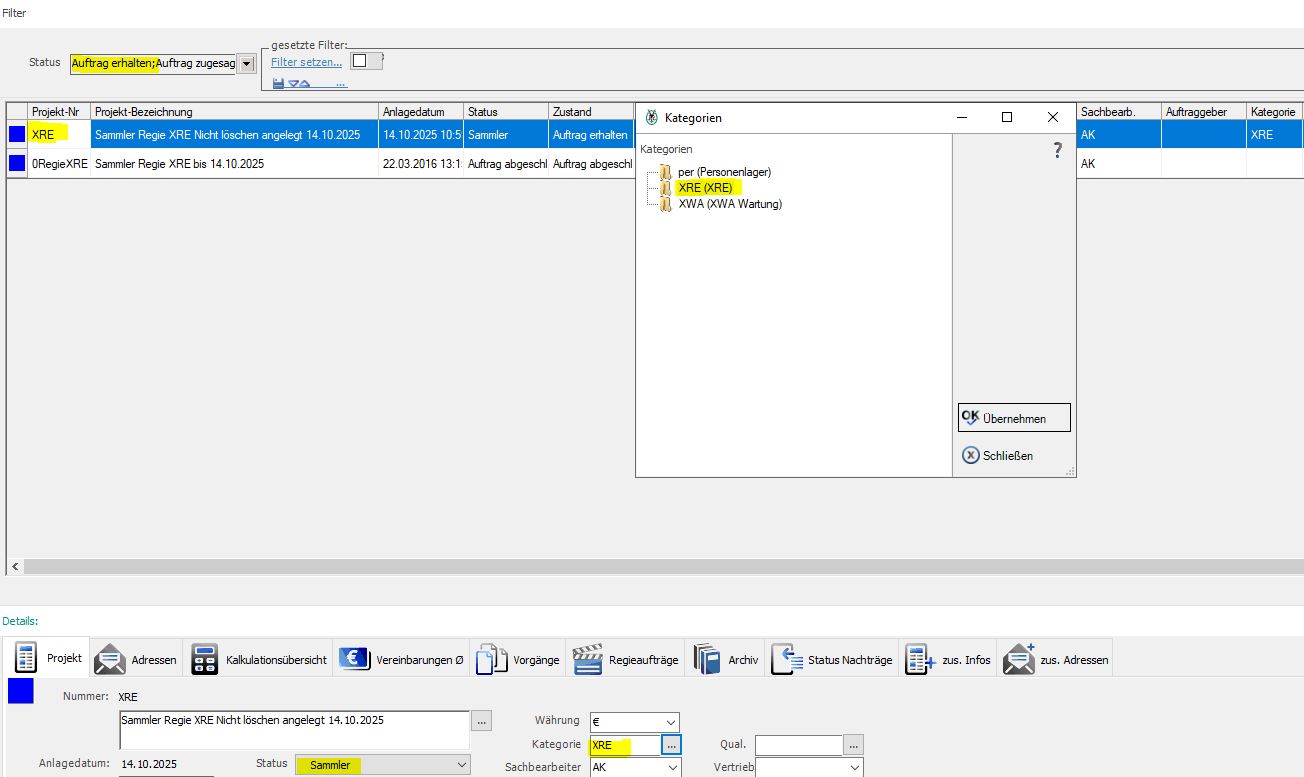
Task: Expand the Status filter dropdown at top
Action: (247, 64)
